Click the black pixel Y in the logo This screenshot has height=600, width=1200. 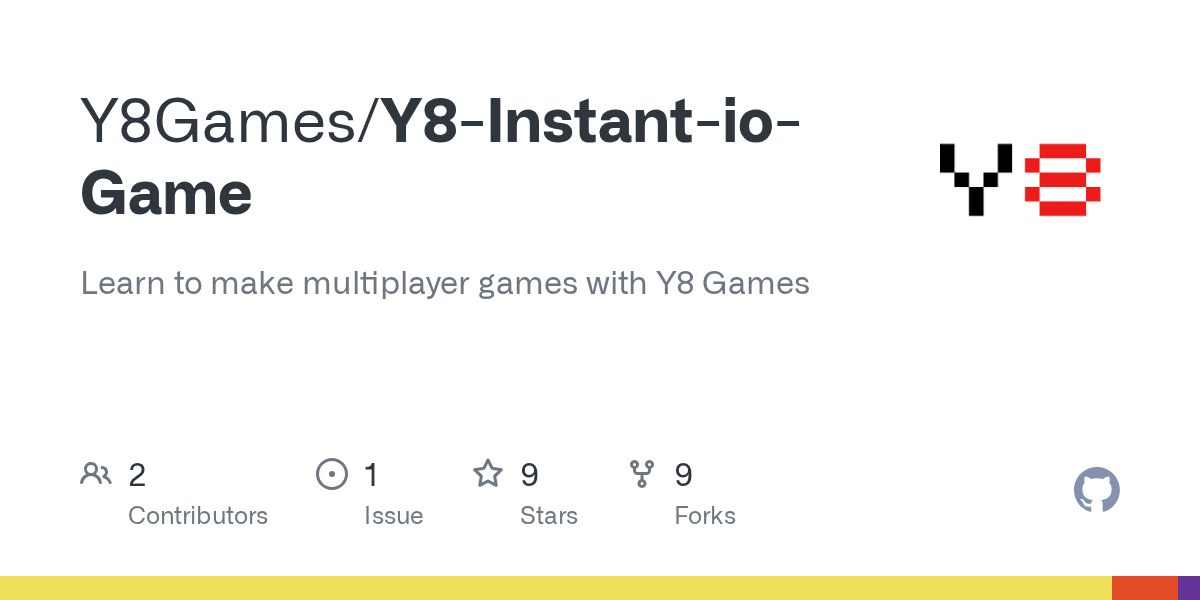coord(976,178)
